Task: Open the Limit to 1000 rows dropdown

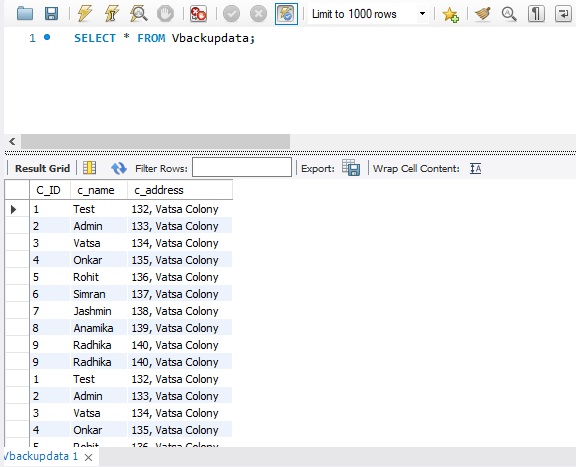Action: pos(368,14)
